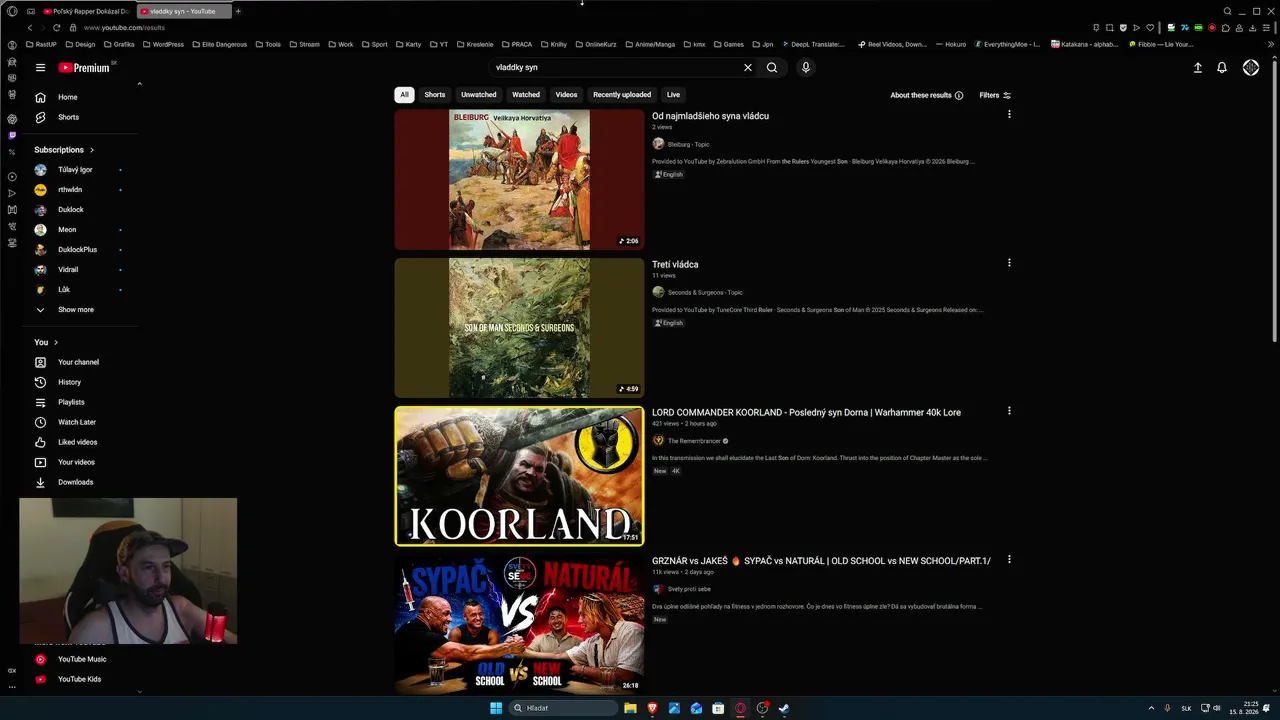Screen dimensions: 1280x720
Task: Open Liked videos in the sidebar
Action: point(76,442)
